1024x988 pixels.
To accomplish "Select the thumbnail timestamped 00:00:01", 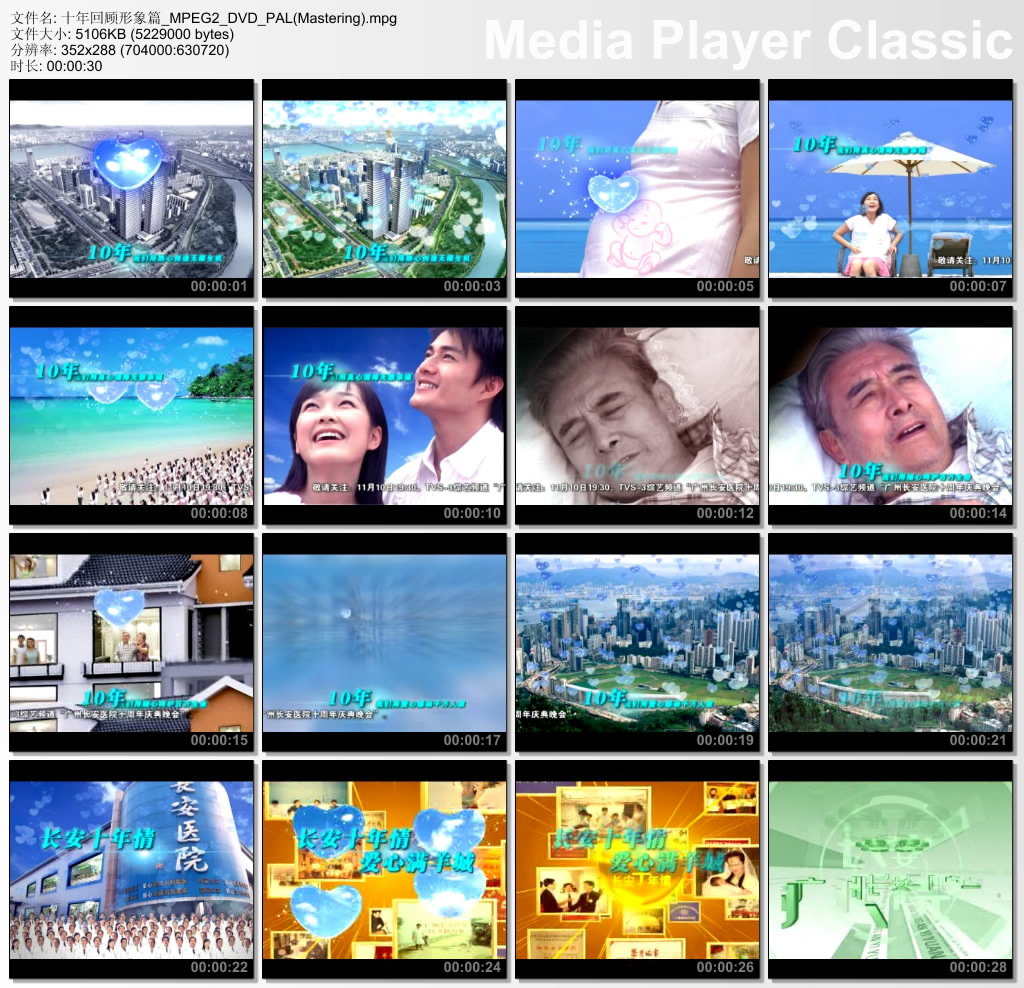I will pos(131,188).
